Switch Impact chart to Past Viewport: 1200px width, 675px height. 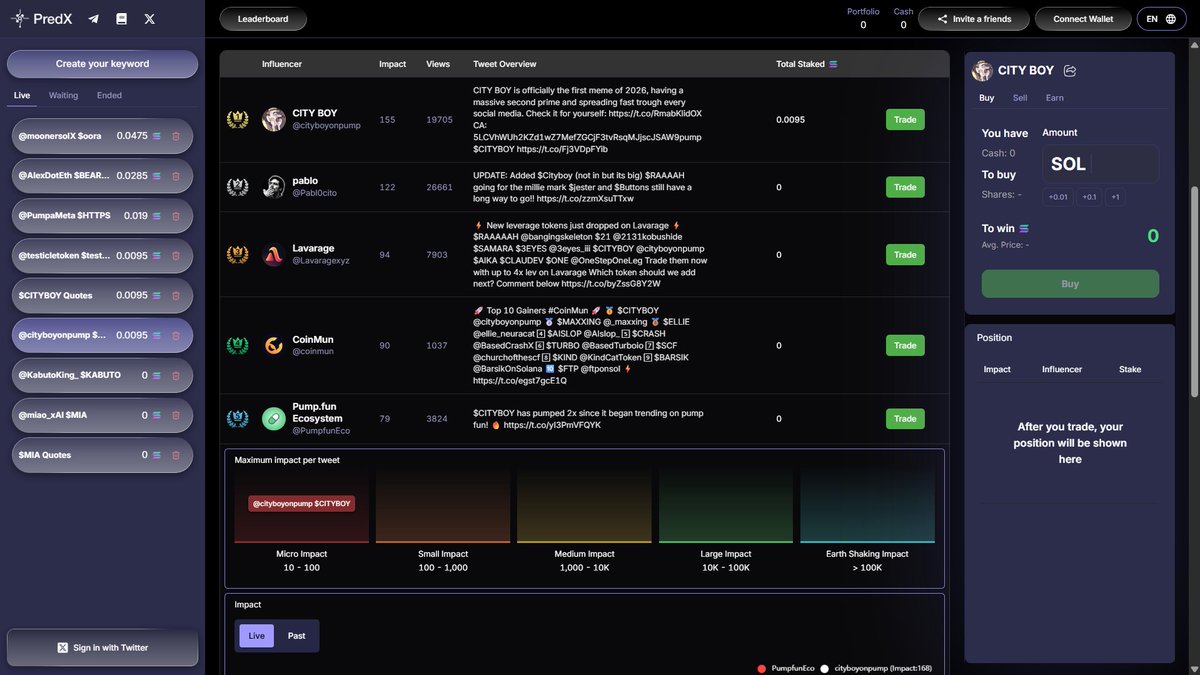point(297,636)
